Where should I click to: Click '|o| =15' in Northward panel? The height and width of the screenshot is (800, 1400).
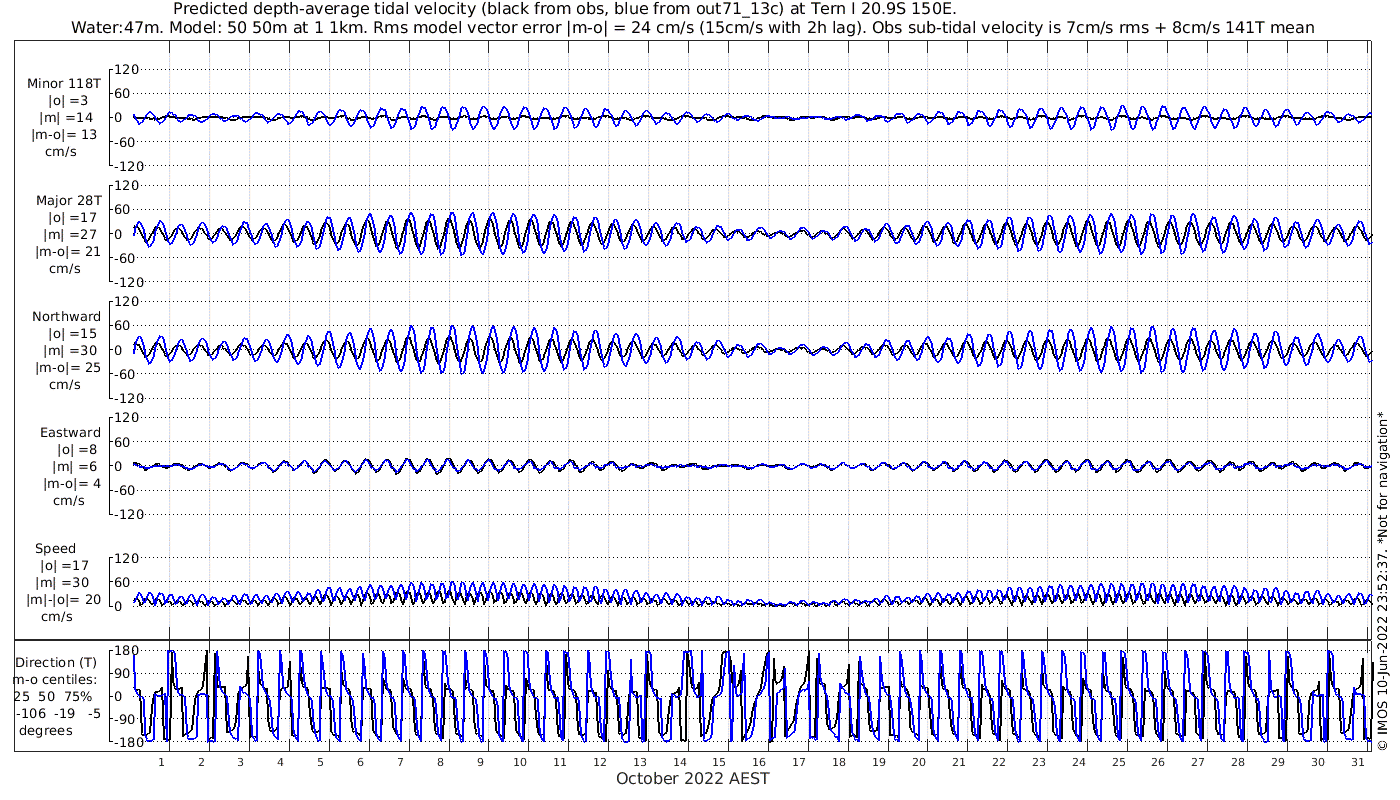(x=73, y=334)
